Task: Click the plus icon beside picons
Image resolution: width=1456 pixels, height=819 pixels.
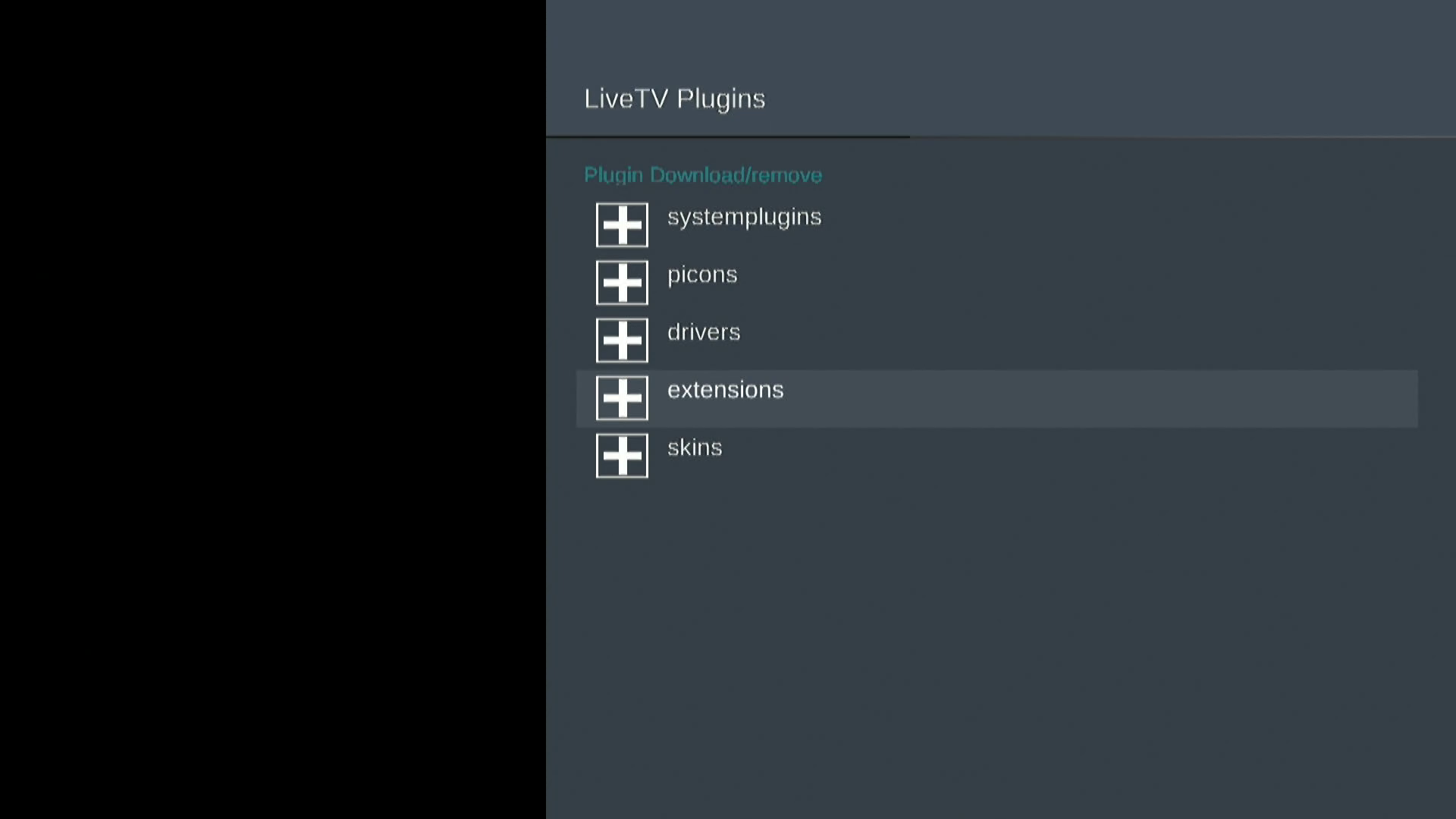Action: point(622,282)
